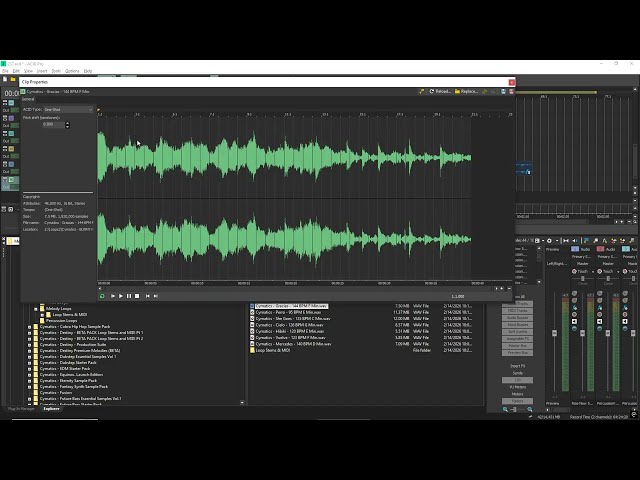Open the File menu
The height and width of the screenshot is (480, 640).
[5, 71]
